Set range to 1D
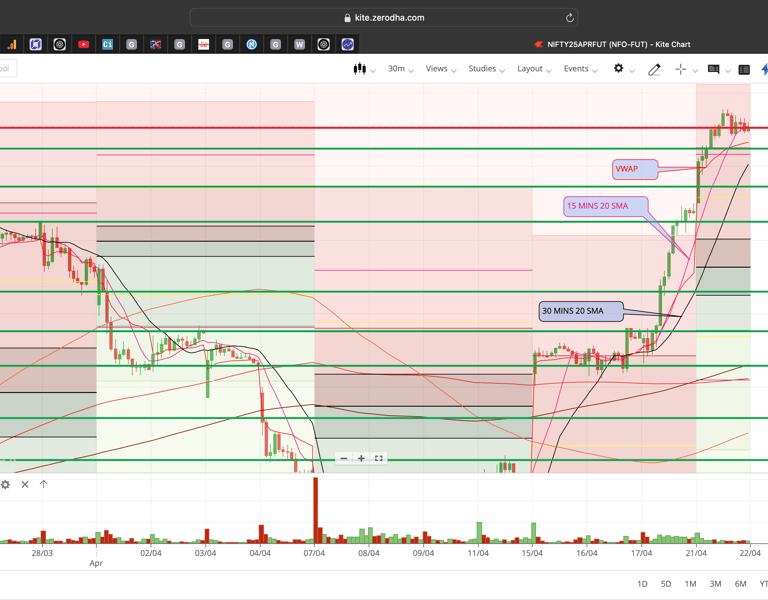 point(642,584)
